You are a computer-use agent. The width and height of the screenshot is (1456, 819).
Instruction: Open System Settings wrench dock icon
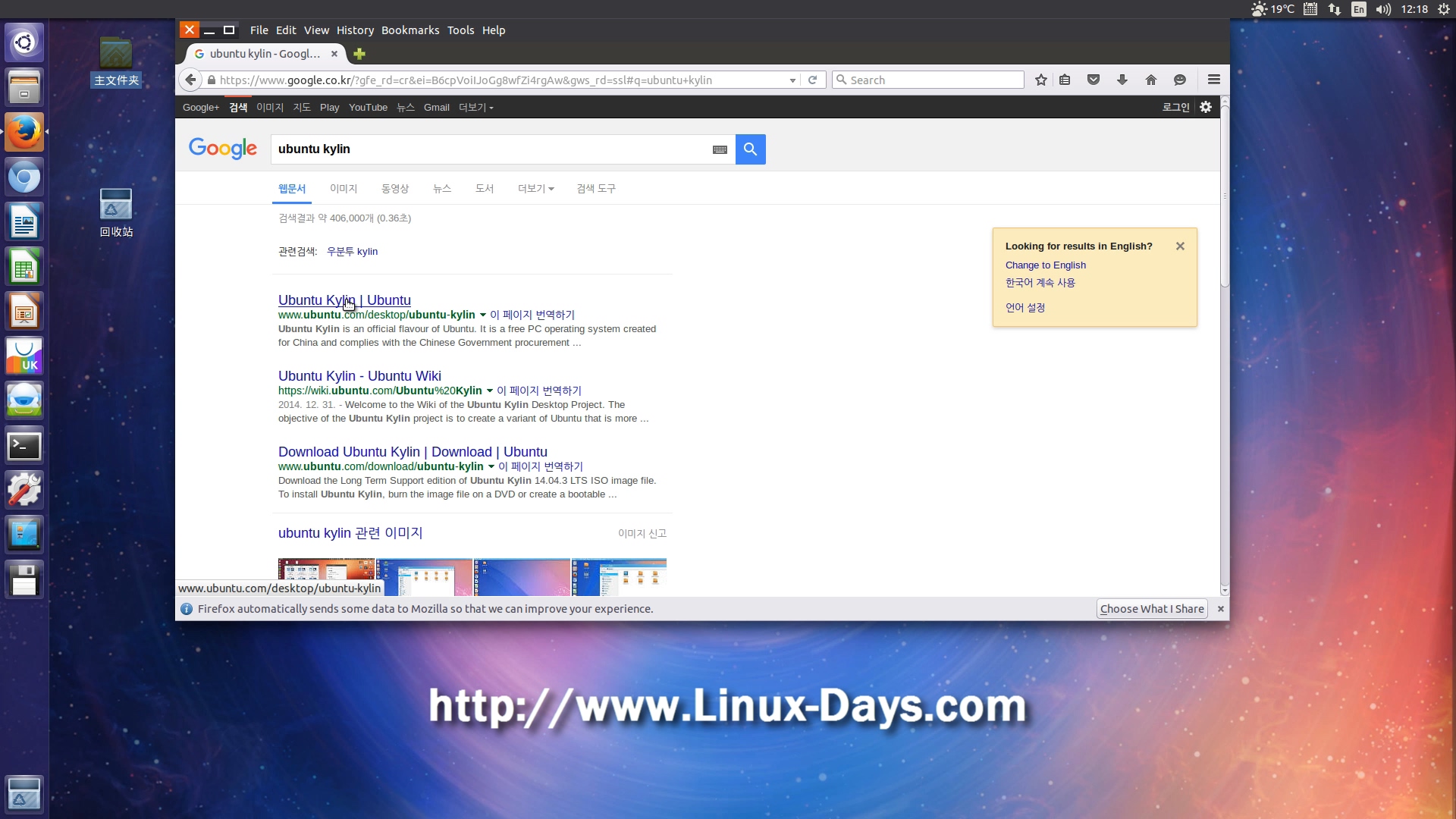(x=24, y=491)
